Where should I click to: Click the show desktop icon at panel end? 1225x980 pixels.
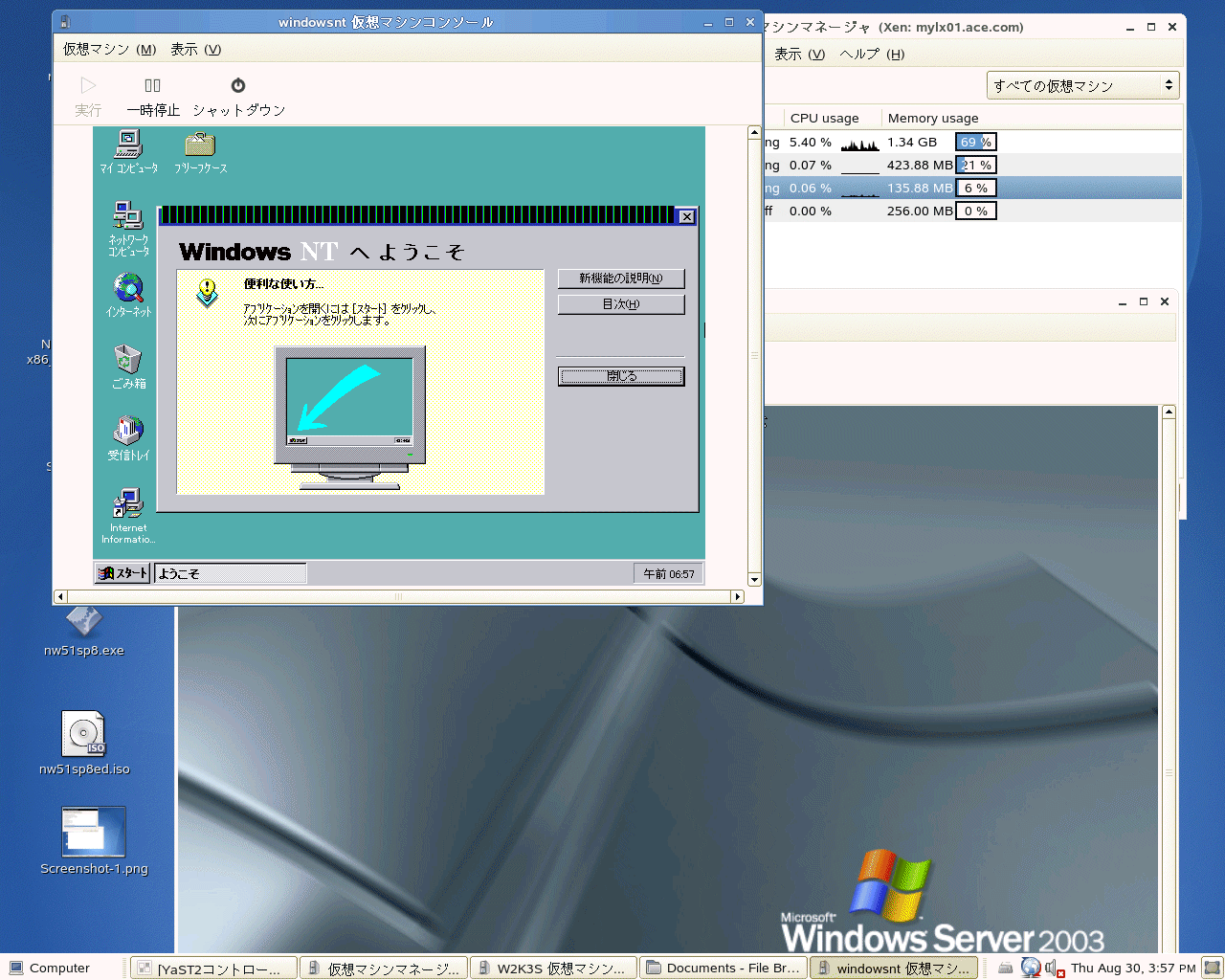pos(1213,968)
